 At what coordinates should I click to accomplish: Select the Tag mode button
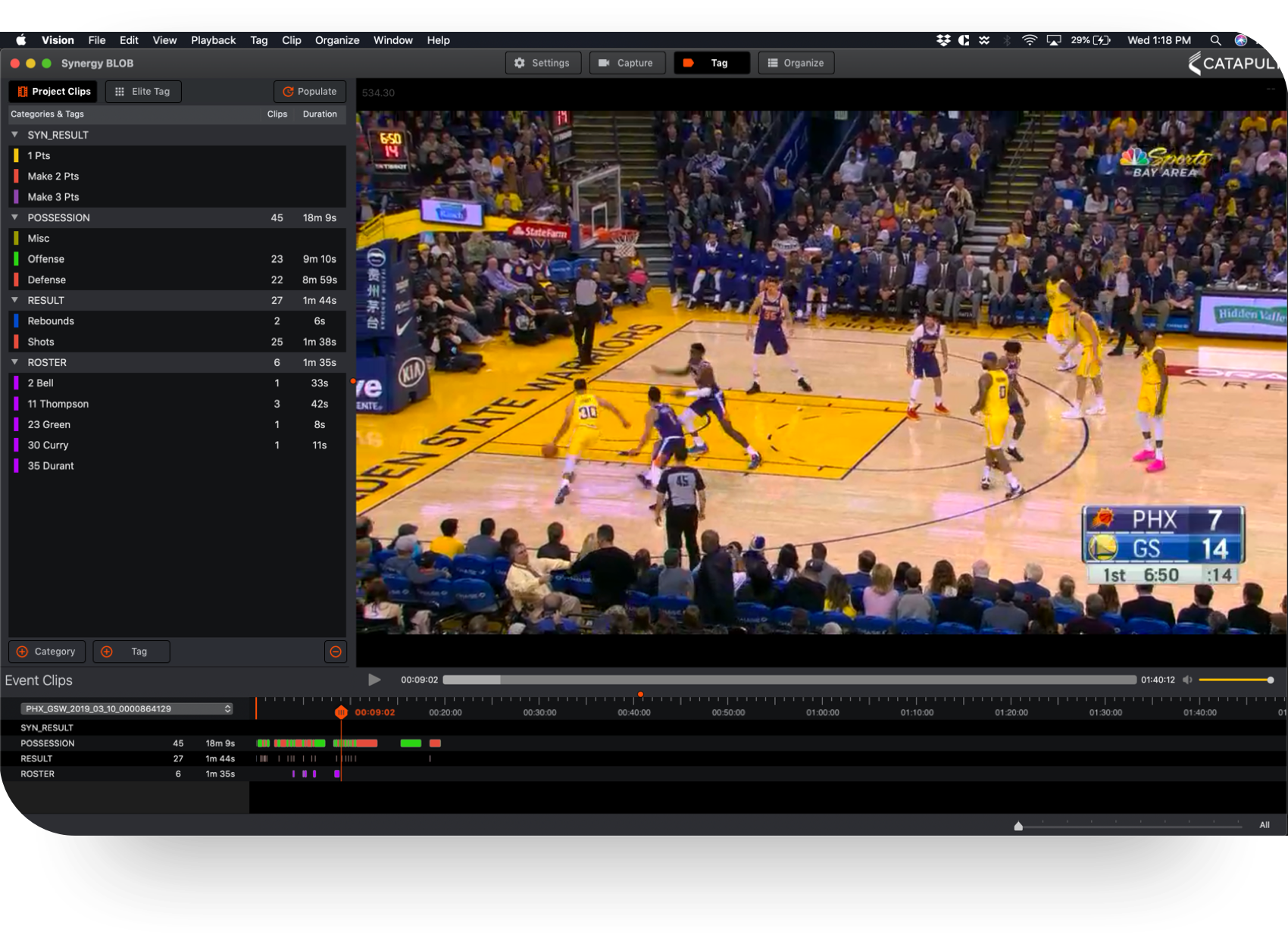(711, 63)
